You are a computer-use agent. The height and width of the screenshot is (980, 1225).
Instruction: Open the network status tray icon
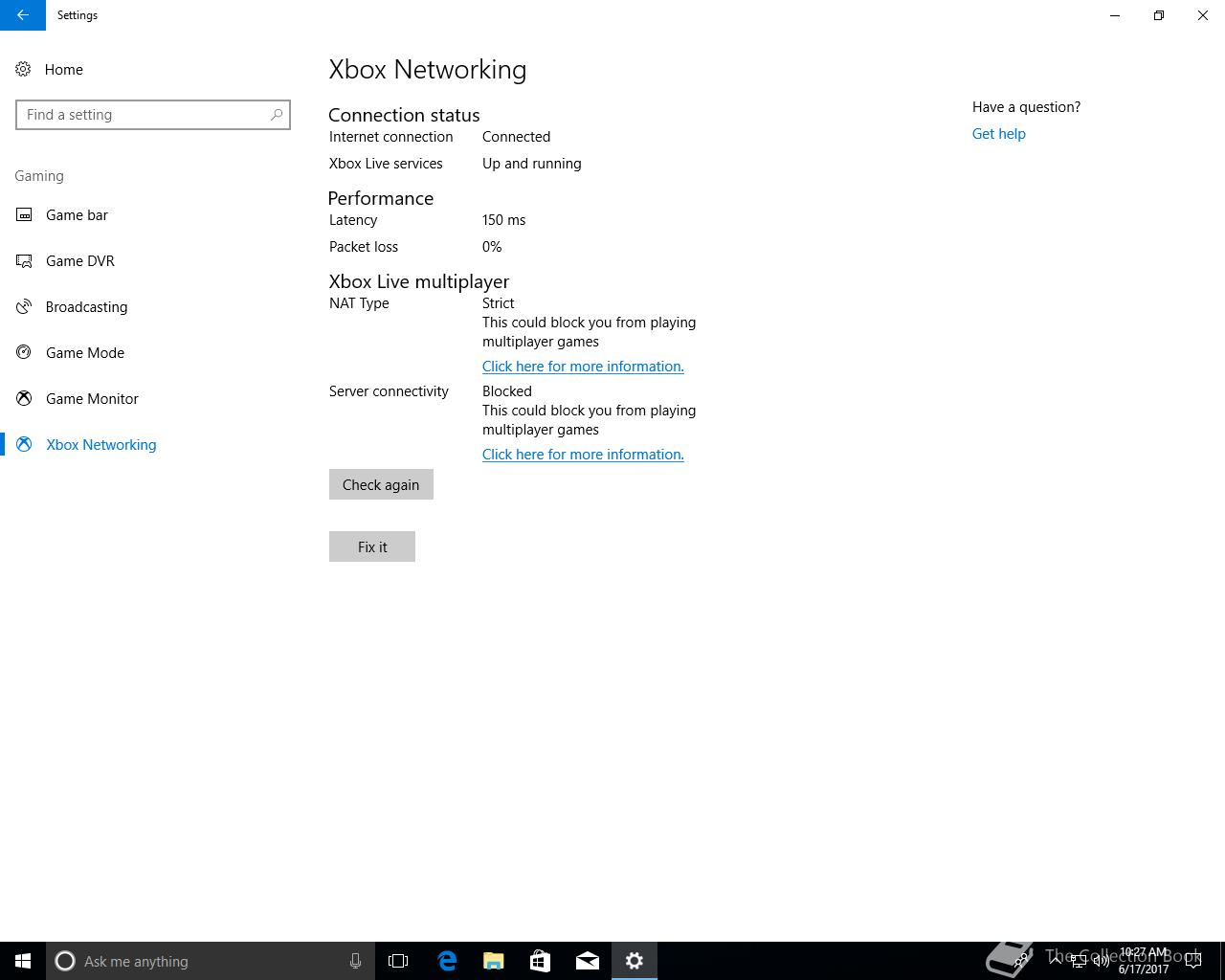(x=1078, y=961)
